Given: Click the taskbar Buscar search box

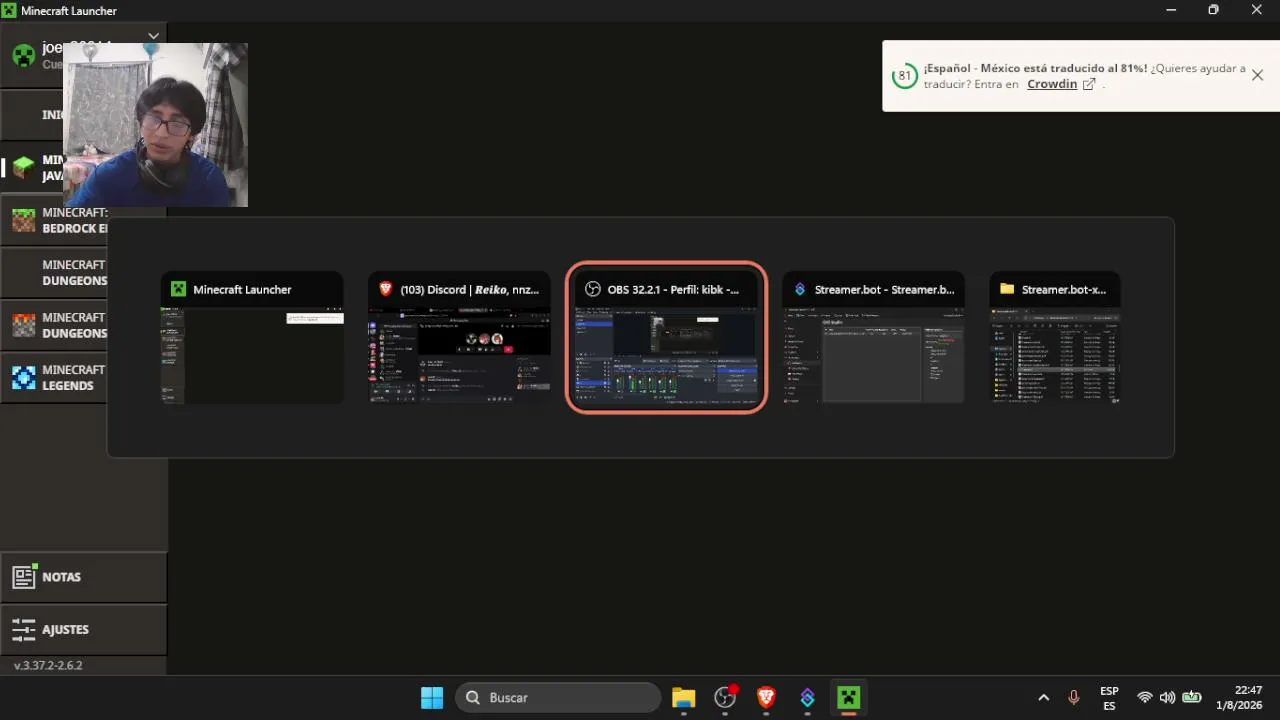Looking at the screenshot, I should [559, 697].
